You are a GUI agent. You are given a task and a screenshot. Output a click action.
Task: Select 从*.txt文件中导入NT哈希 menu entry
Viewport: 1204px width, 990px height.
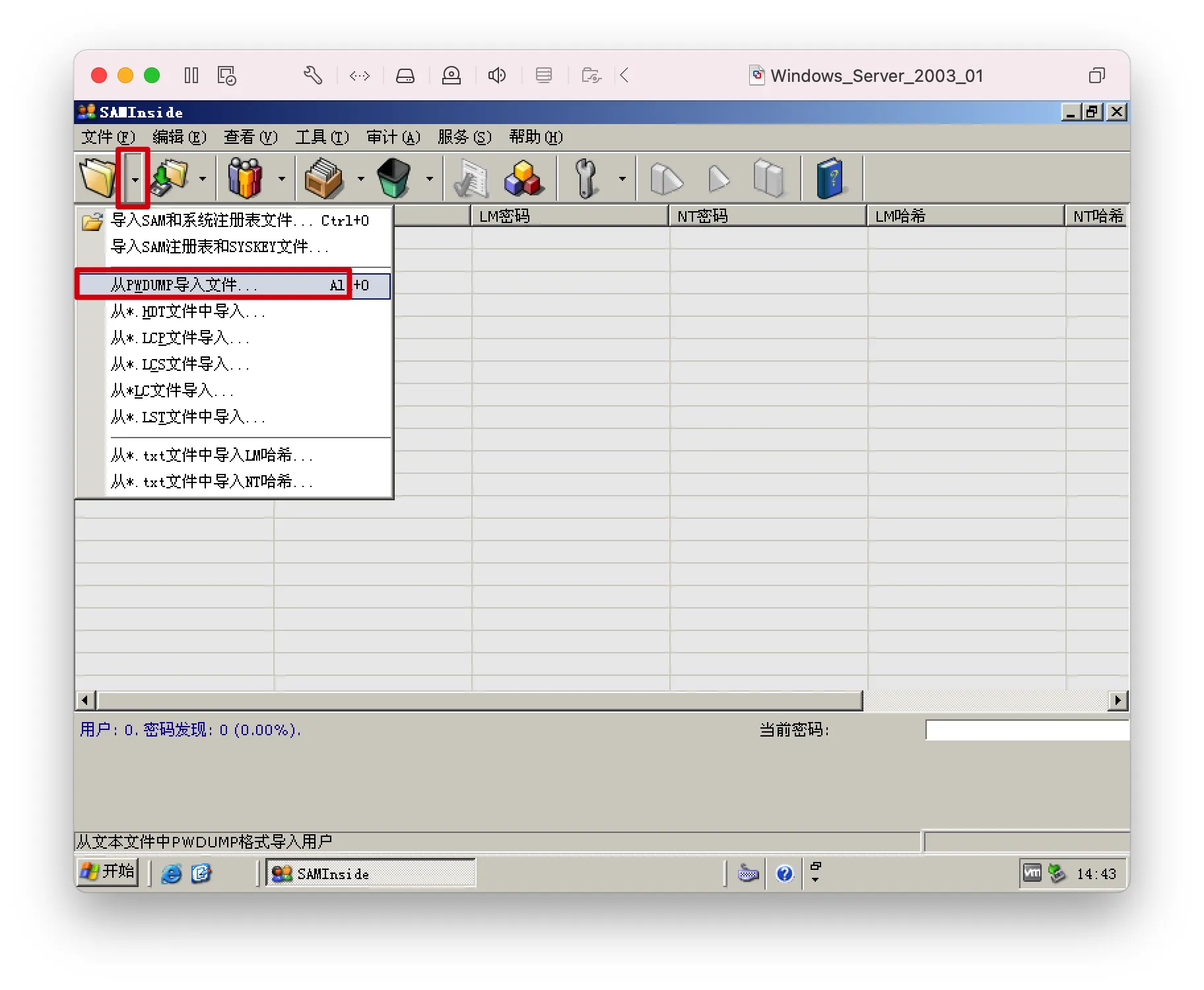point(234,482)
